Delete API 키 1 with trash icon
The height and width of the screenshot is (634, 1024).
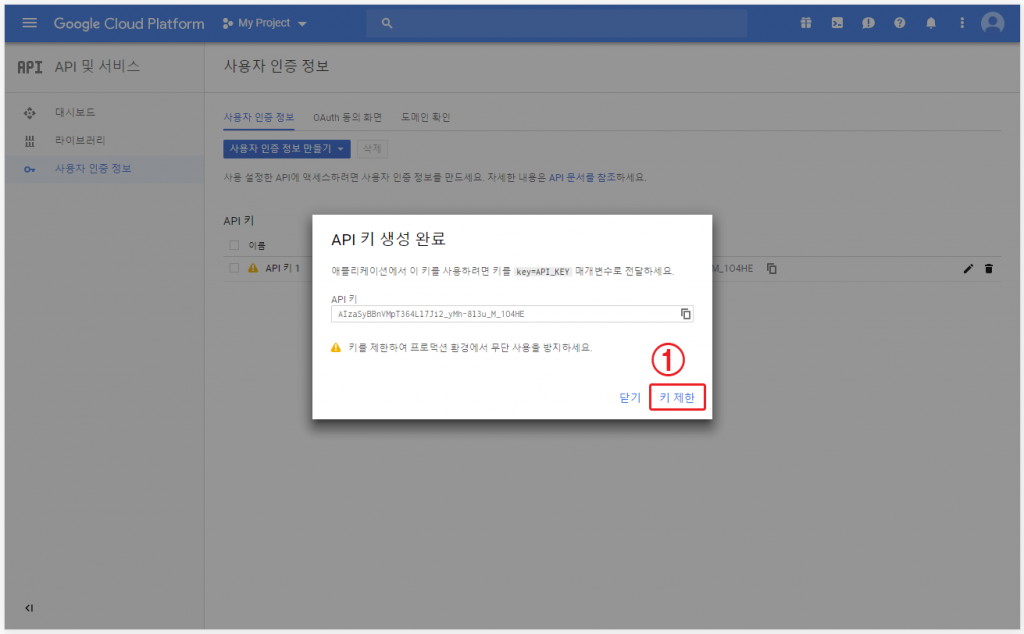coord(989,268)
